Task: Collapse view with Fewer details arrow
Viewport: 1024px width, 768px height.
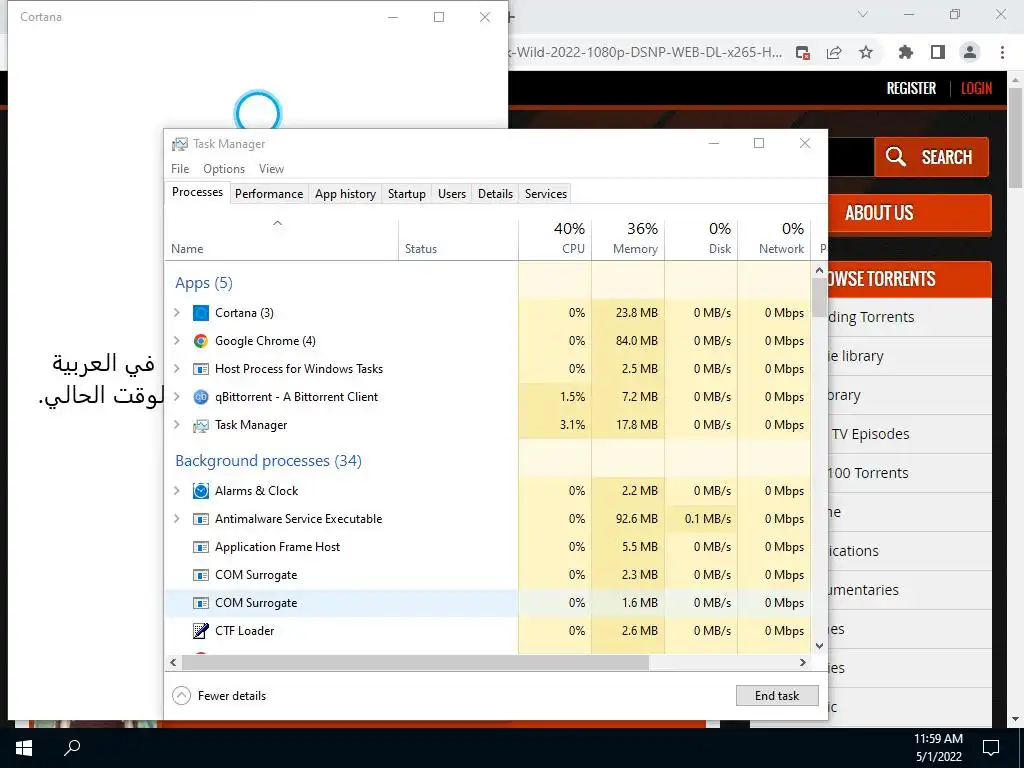Action: [182, 696]
